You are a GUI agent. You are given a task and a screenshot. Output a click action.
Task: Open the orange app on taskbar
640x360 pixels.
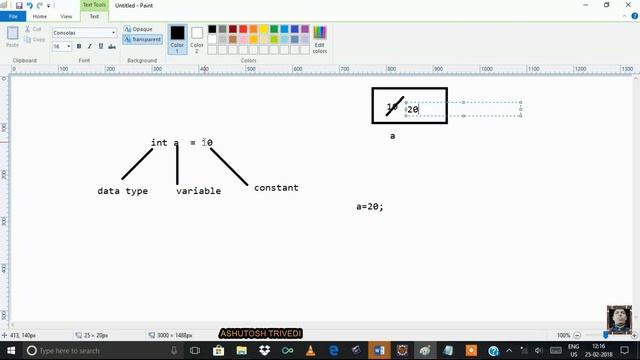[471, 351]
